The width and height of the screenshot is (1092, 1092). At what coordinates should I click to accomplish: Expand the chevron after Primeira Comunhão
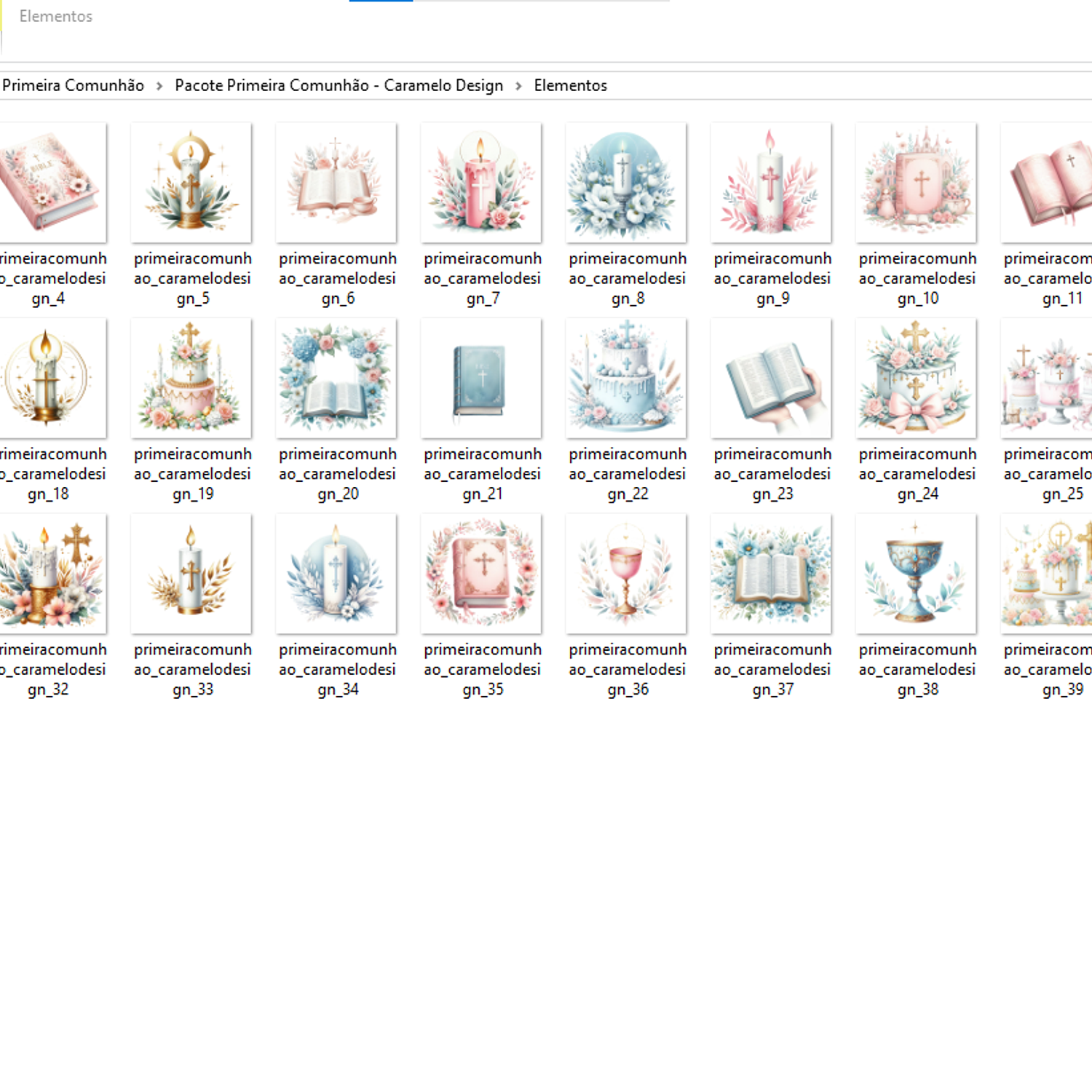tap(159, 86)
